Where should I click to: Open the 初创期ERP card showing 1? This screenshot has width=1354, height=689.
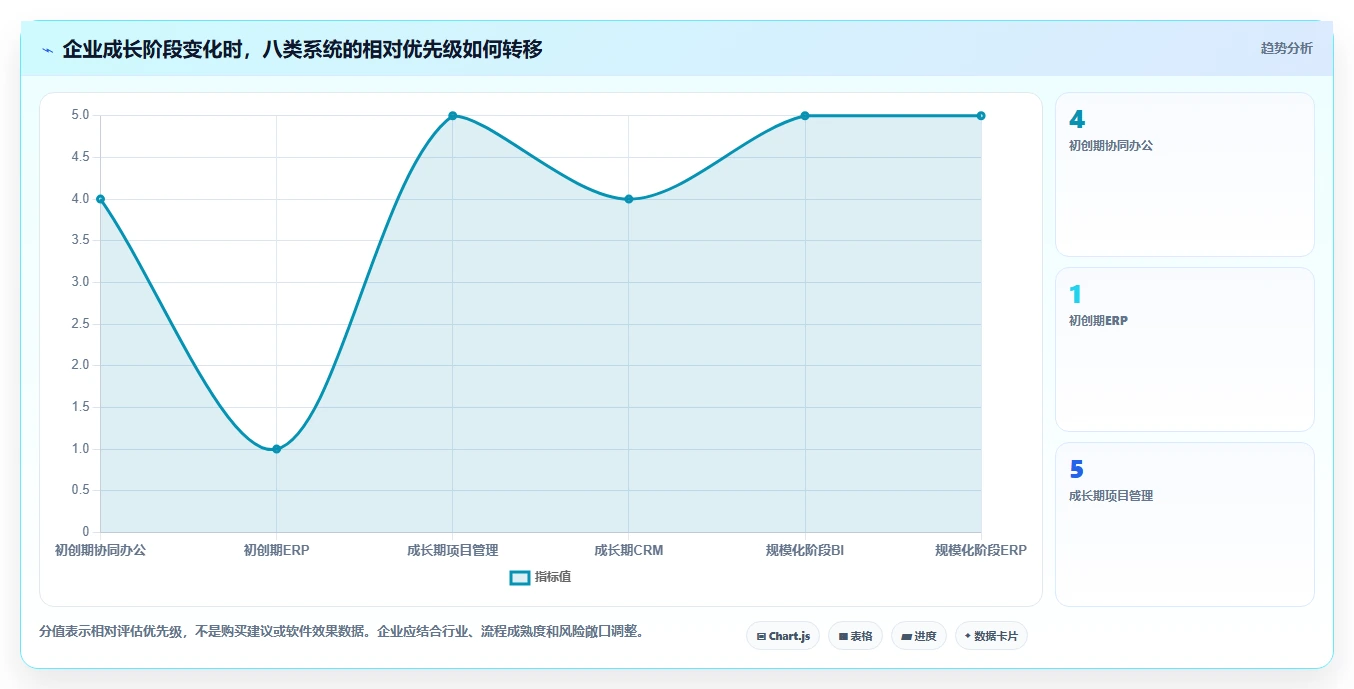1185,350
